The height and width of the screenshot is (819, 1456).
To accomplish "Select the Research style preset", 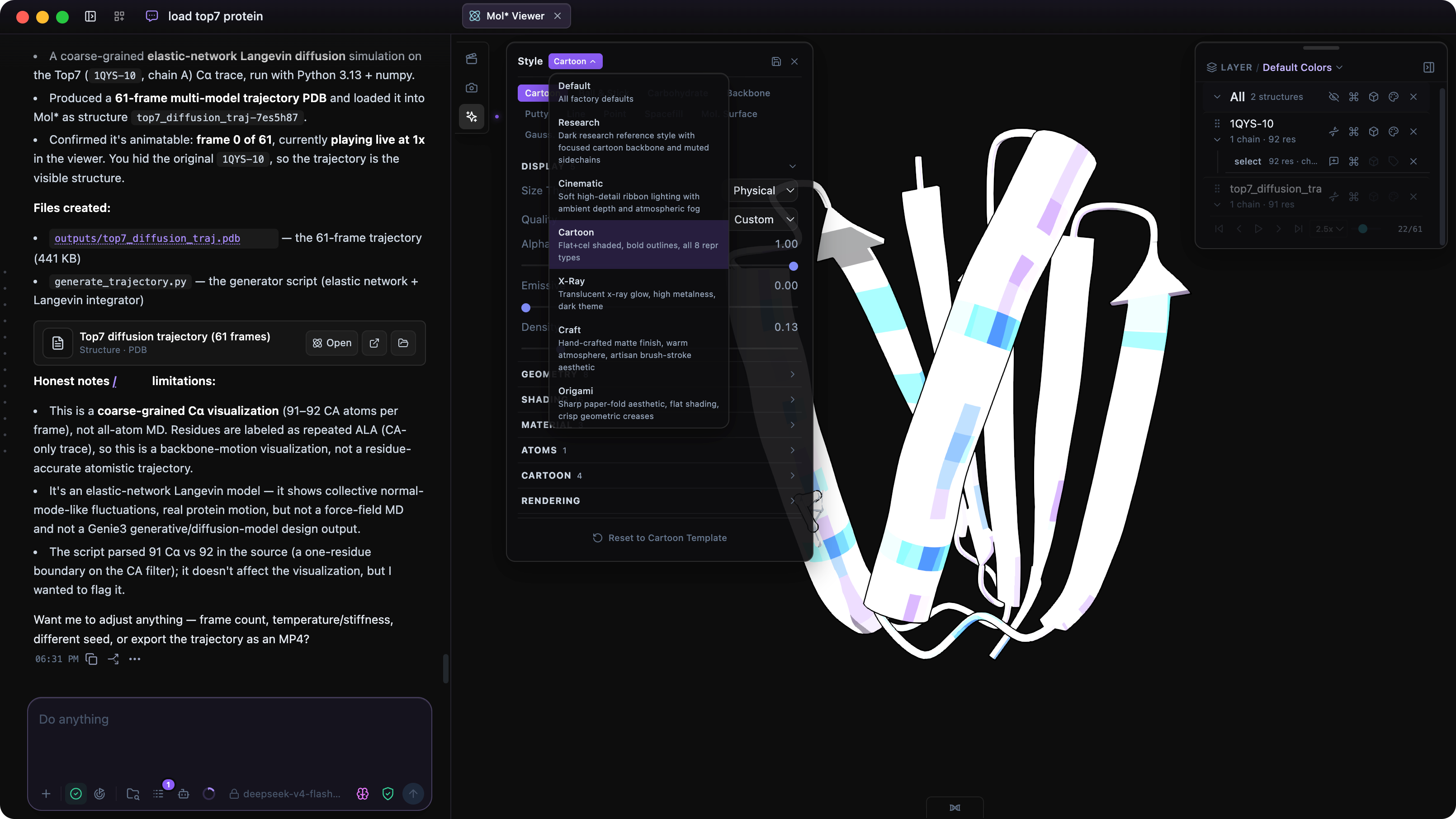I will pyautogui.click(x=638, y=141).
